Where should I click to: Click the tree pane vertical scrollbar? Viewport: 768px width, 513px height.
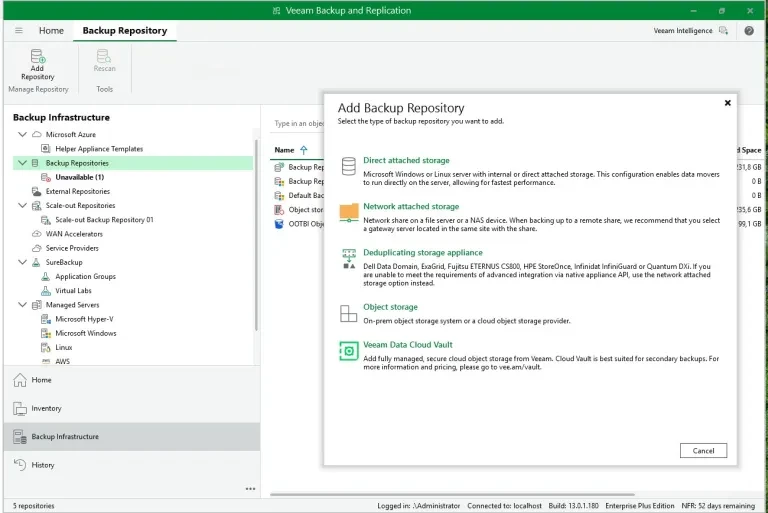coord(256,235)
